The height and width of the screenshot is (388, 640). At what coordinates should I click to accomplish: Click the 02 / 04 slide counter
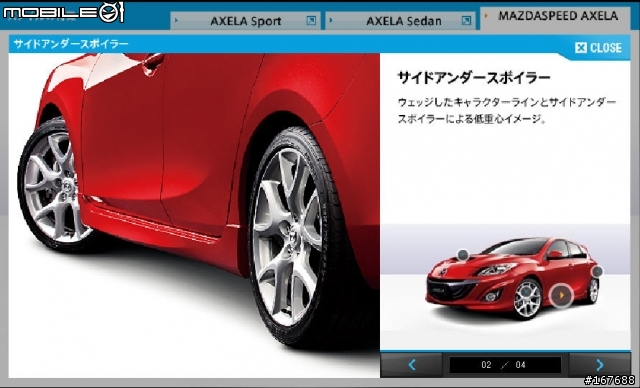click(505, 365)
